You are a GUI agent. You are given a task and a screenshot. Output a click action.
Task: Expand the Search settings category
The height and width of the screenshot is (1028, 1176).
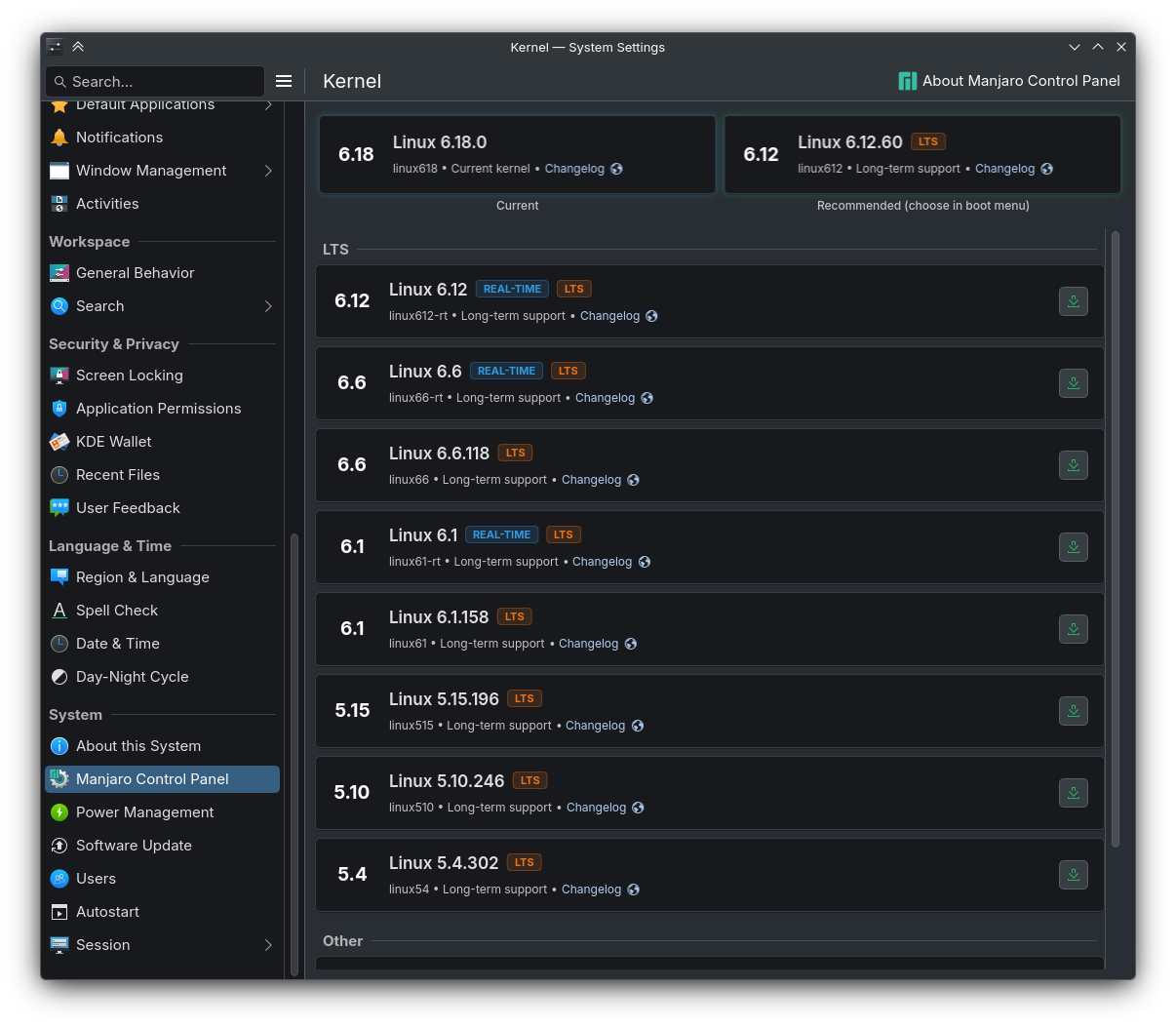click(268, 306)
